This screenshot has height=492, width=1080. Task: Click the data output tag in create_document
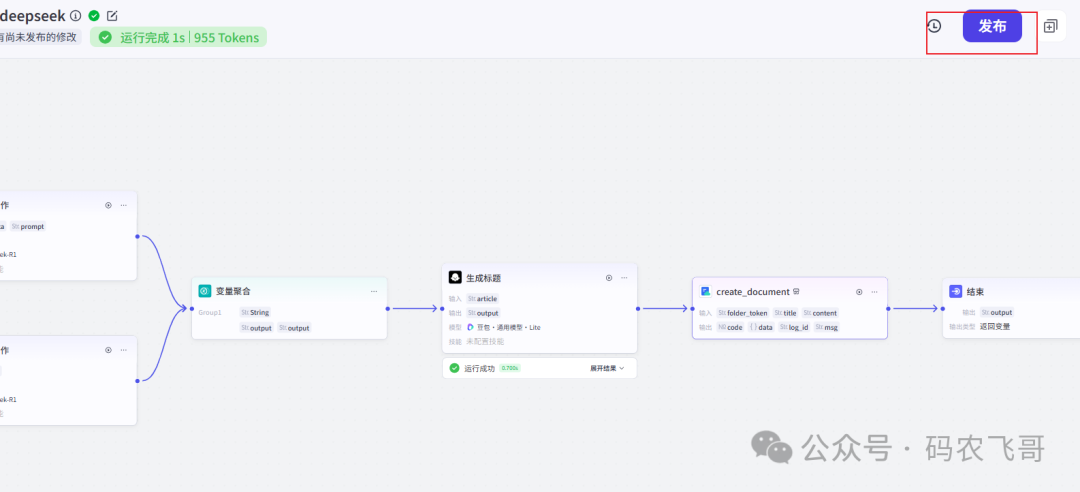pos(761,327)
